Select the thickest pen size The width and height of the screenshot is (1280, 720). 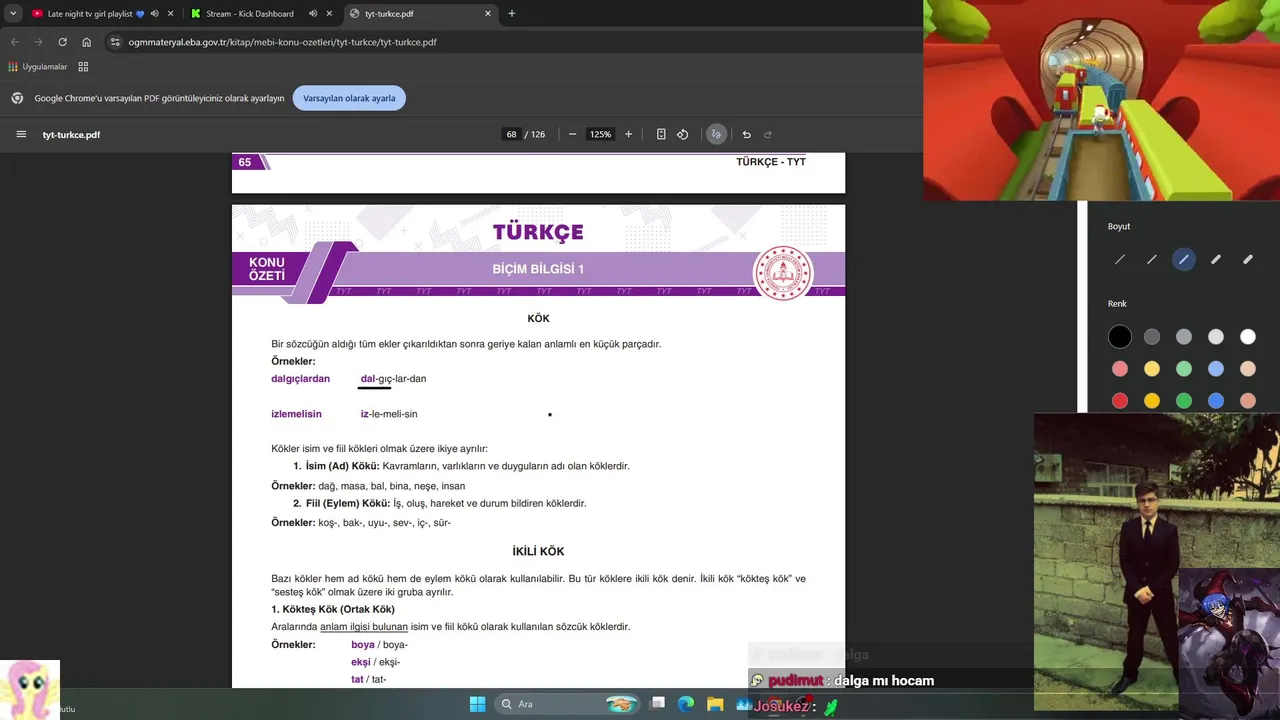click(x=1248, y=260)
